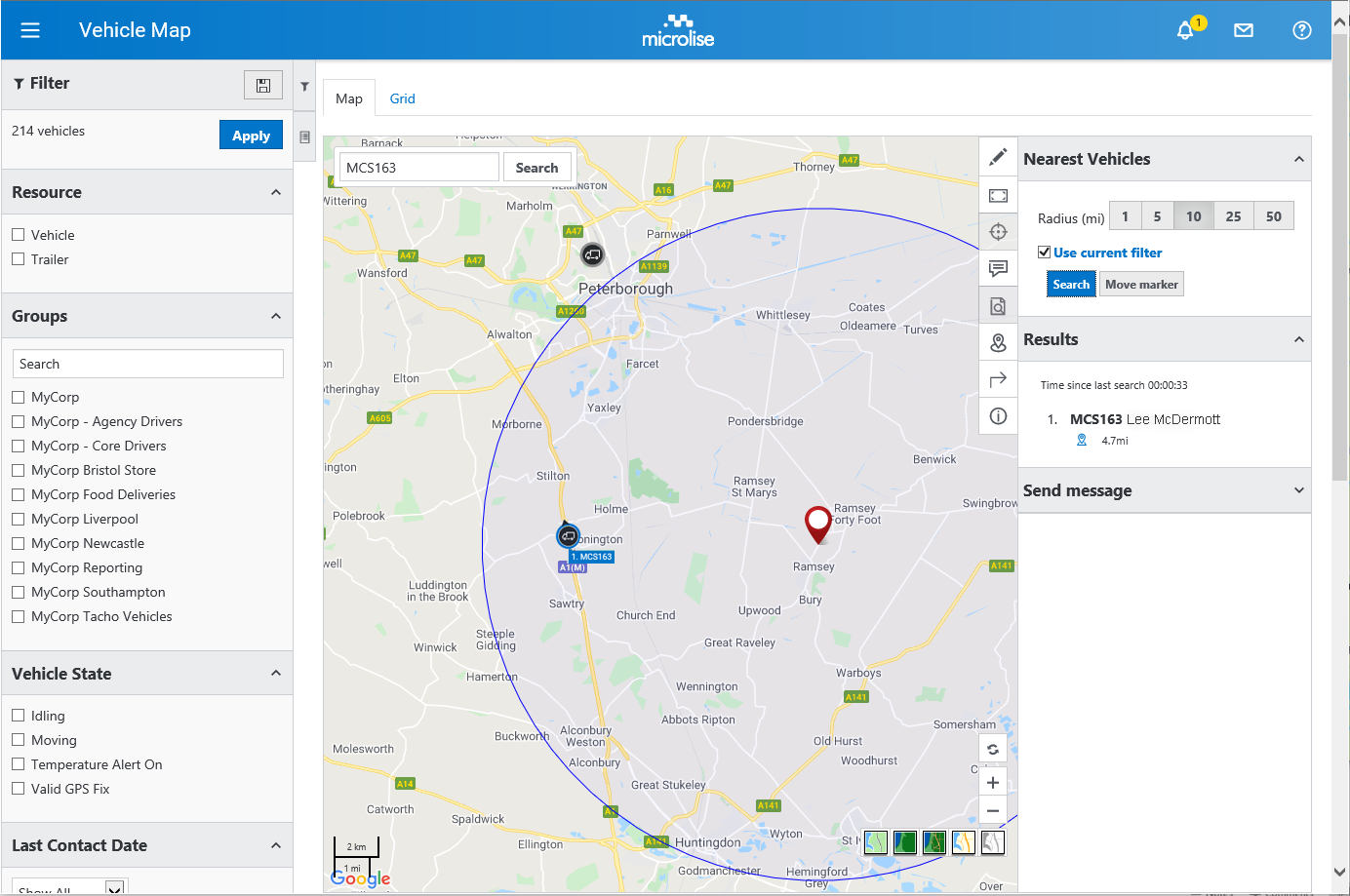Collapse the Groups filter section
Image resolution: width=1350 pixels, height=896 pixels.
click(x=276, y=316)
